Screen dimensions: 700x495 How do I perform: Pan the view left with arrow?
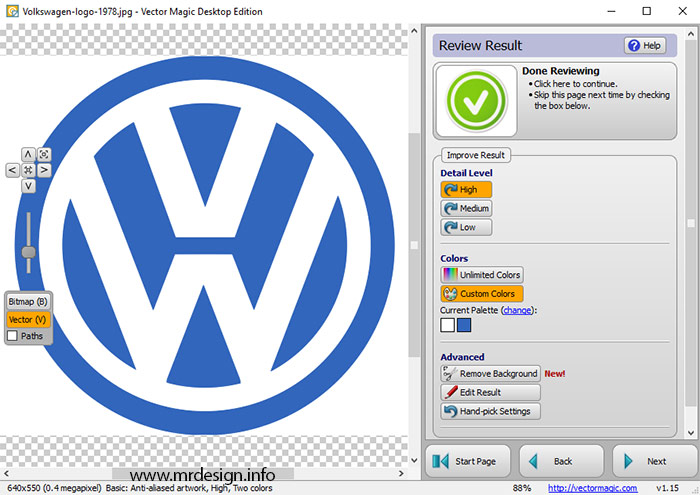tap(12, 170)
